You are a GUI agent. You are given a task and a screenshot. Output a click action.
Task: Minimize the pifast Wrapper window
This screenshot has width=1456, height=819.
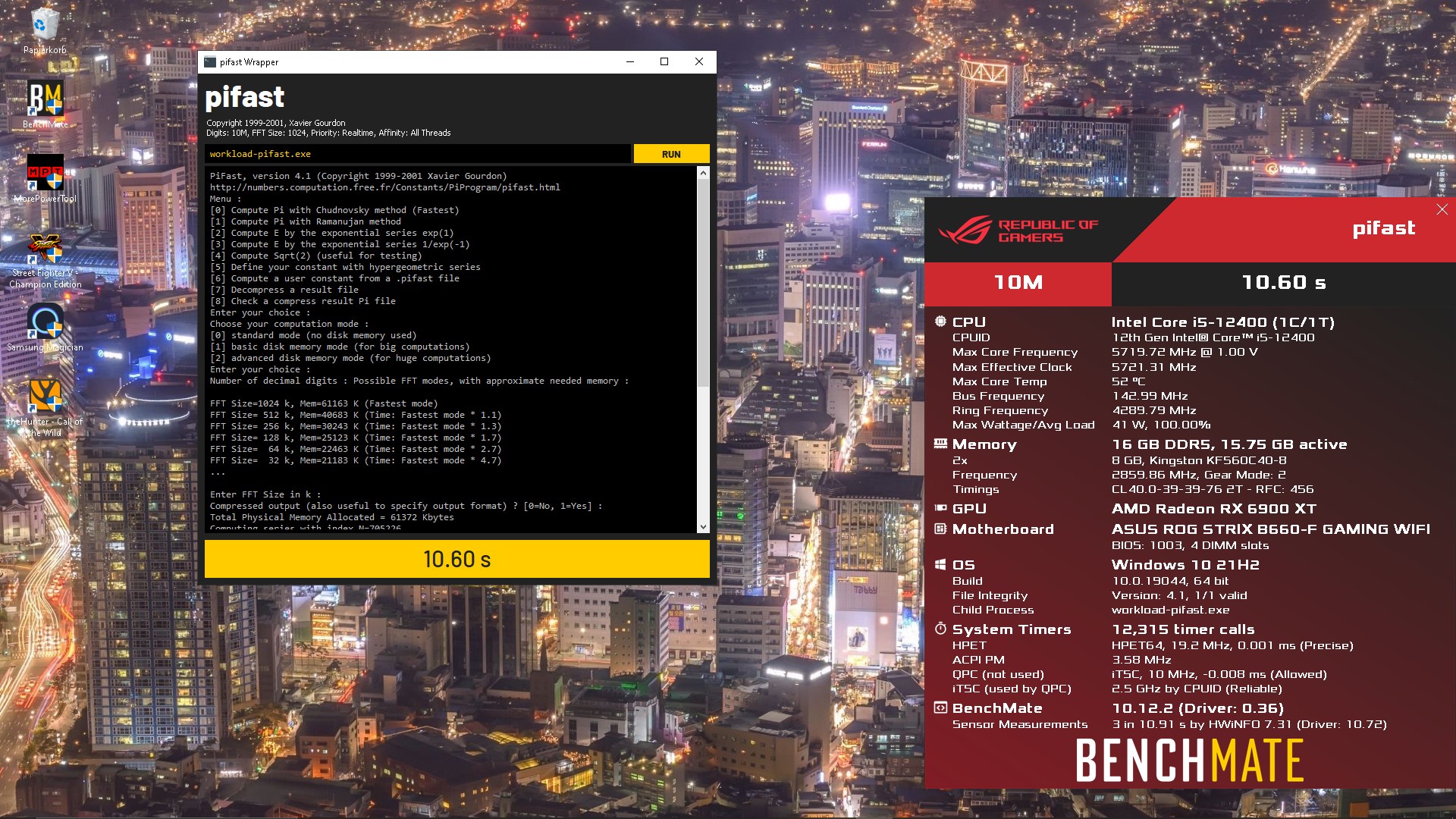tap(629, 62)
